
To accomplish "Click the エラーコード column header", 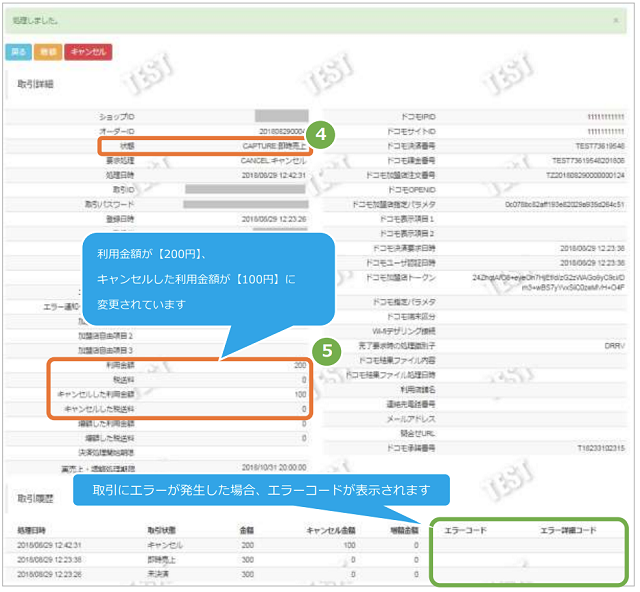I will click(464, 530).
